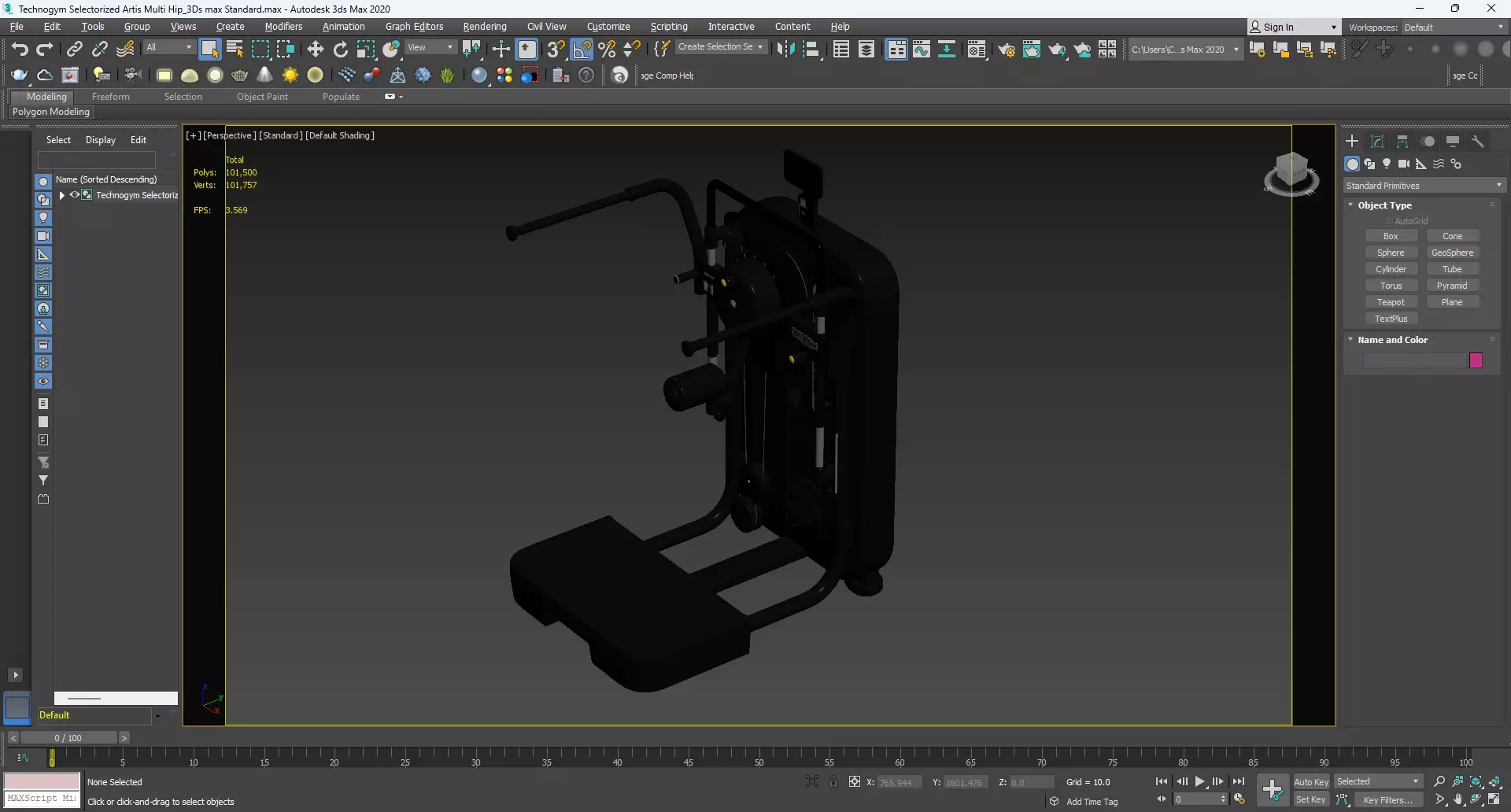Open the Graph Editors menu
Screen dimensions: 1511x812
click(x=414, y=27)
